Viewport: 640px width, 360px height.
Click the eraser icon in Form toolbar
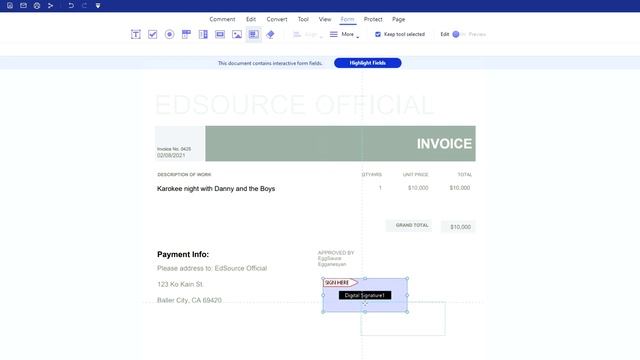(270, 34)
